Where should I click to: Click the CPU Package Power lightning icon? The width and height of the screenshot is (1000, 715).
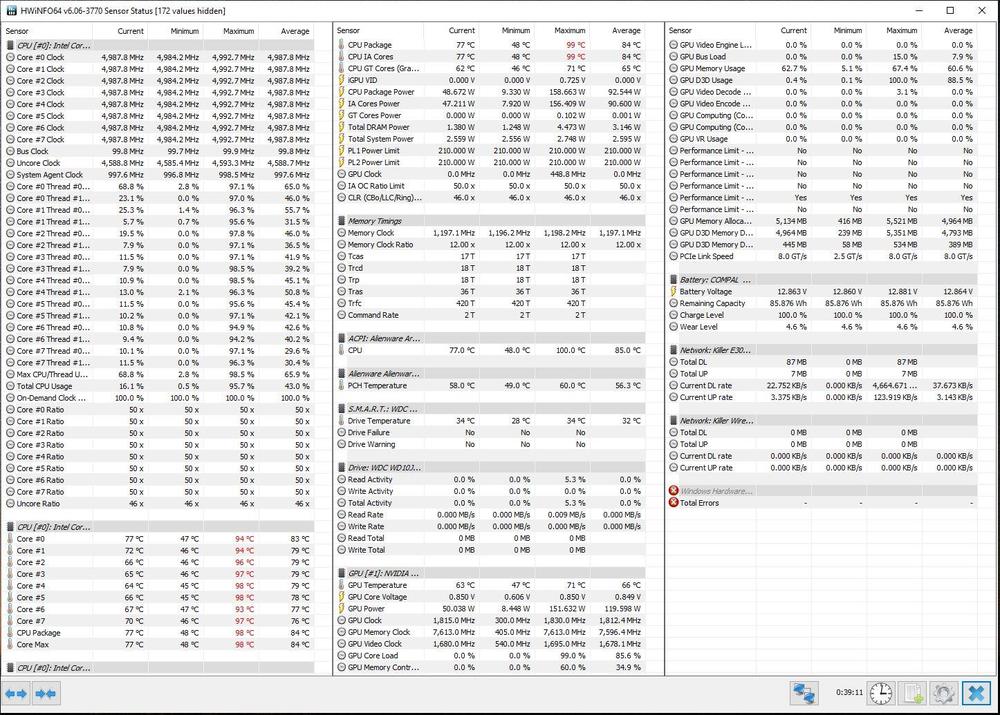pos(341,92)
